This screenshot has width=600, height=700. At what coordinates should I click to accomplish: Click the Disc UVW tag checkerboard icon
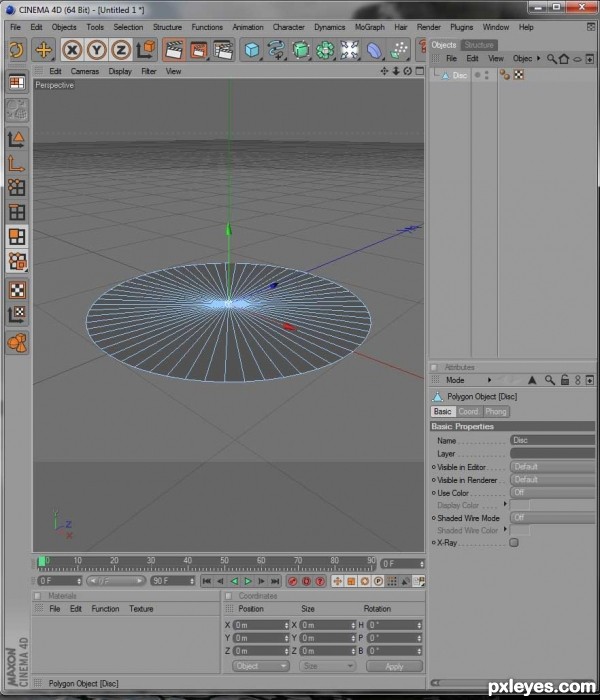coord(519,75)
